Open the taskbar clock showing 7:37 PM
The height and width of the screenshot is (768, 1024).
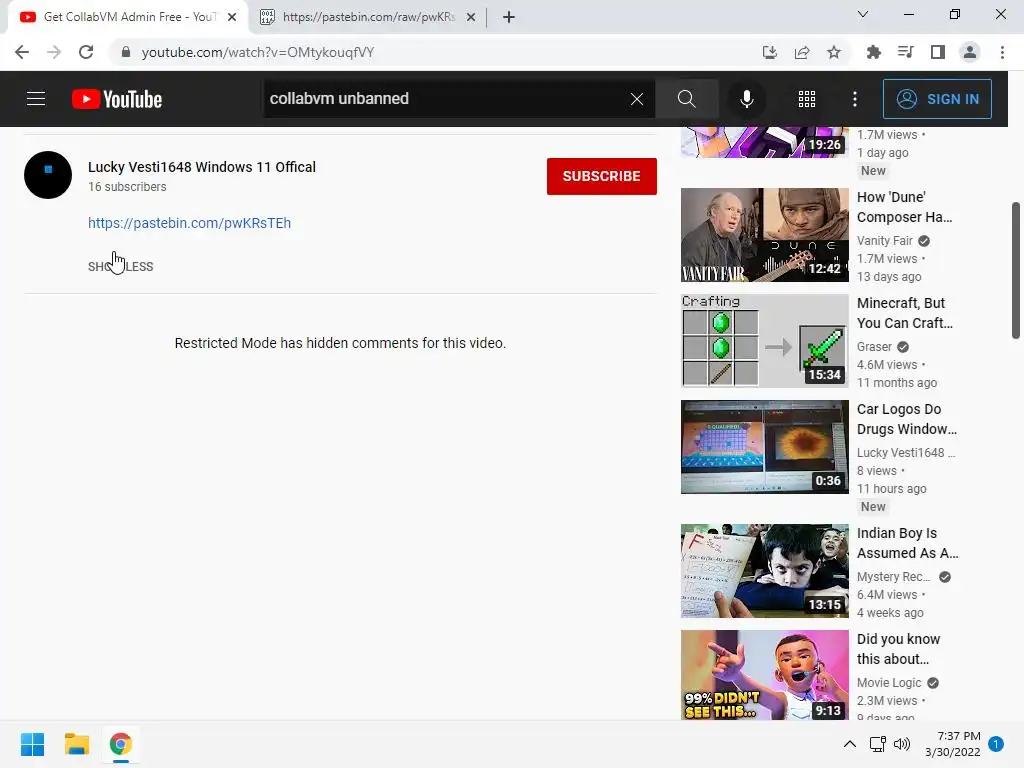[x=953, y=744]
